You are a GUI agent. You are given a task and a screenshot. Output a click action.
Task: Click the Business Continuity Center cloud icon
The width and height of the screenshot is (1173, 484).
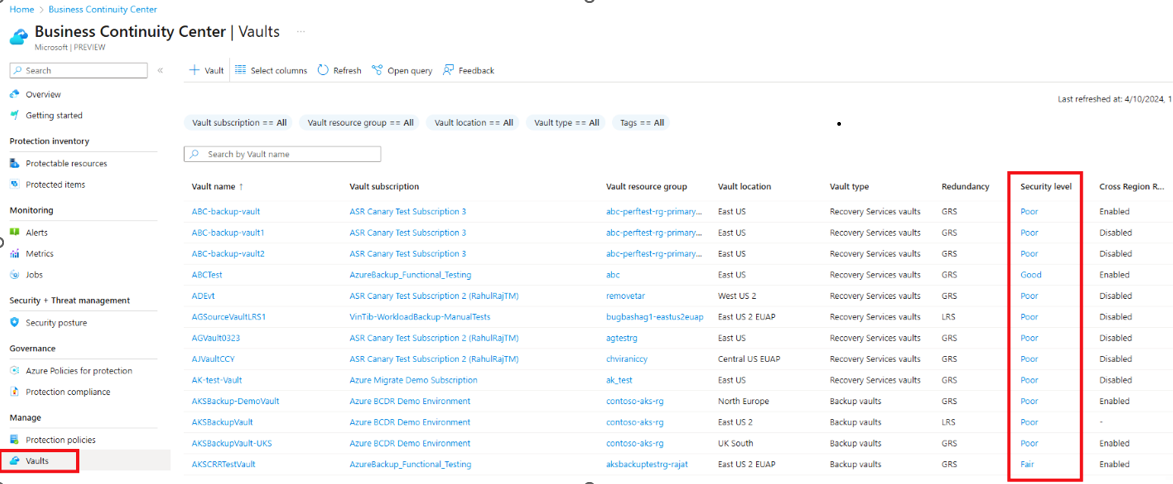pos(19,37)
